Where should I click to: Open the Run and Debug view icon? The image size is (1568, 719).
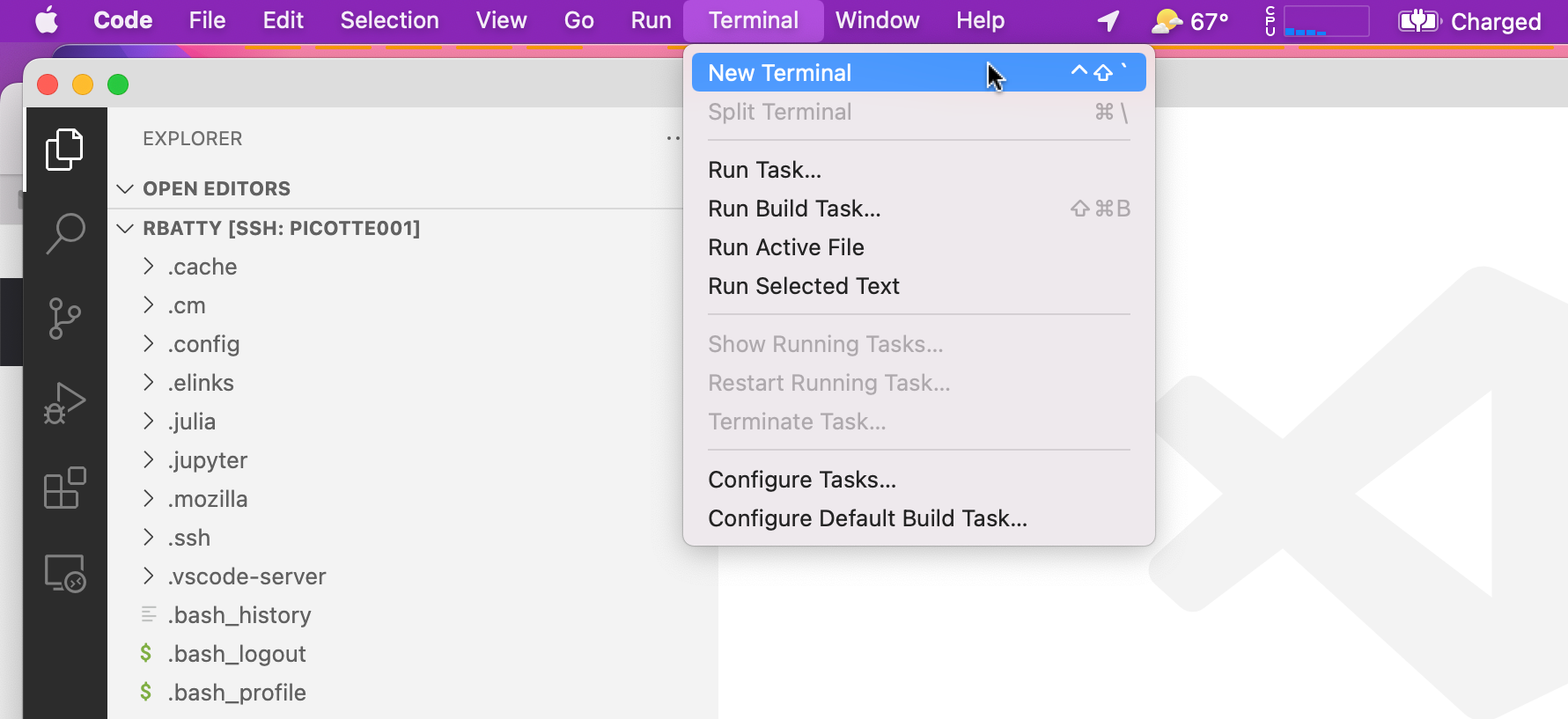click(x=65, y=403)
